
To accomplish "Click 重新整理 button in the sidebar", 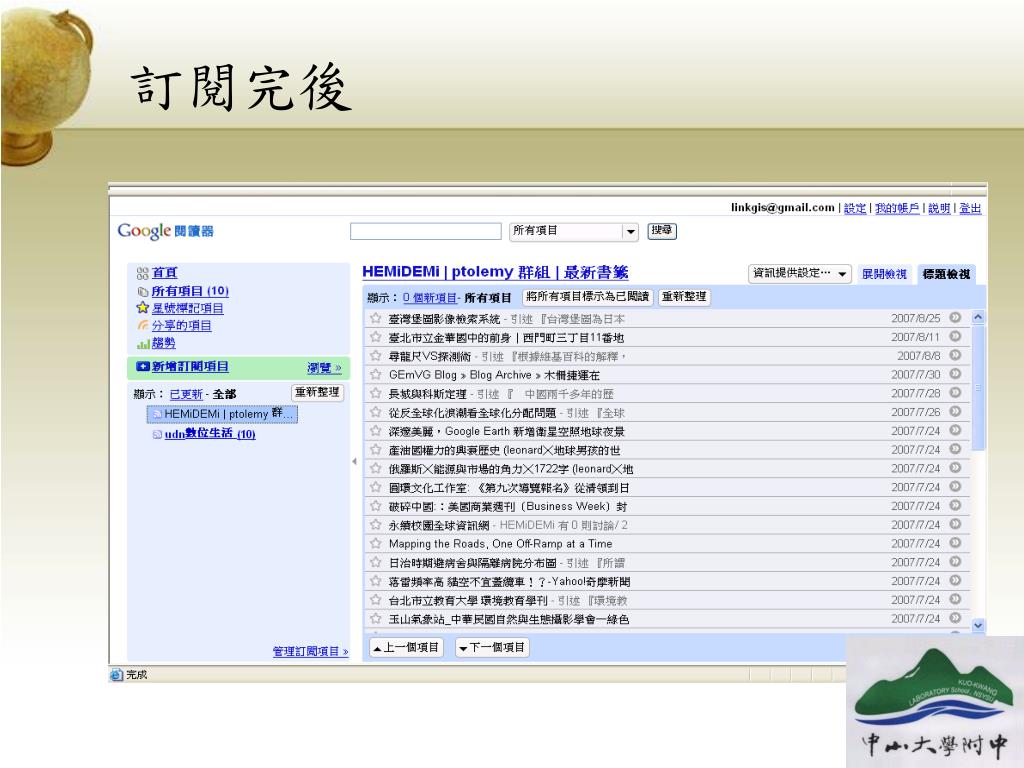I will click(317, 392).
